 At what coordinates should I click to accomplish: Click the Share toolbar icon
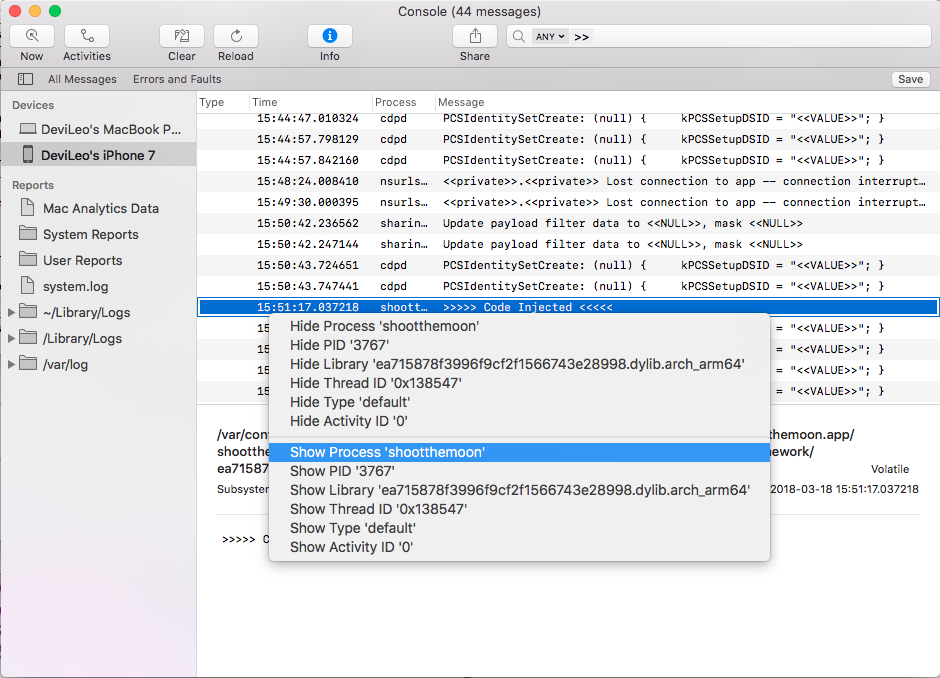[475, 36]
